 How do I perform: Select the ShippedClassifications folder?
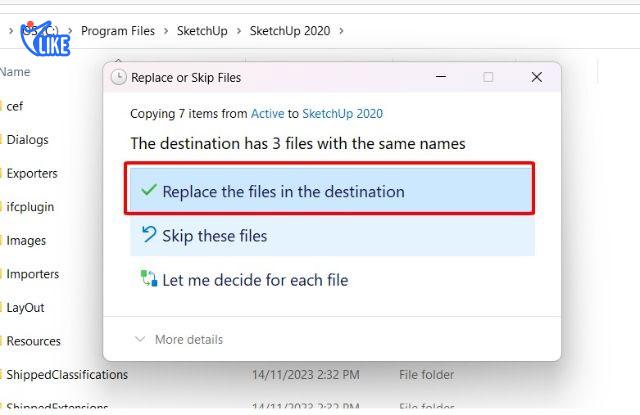(67, 375)
